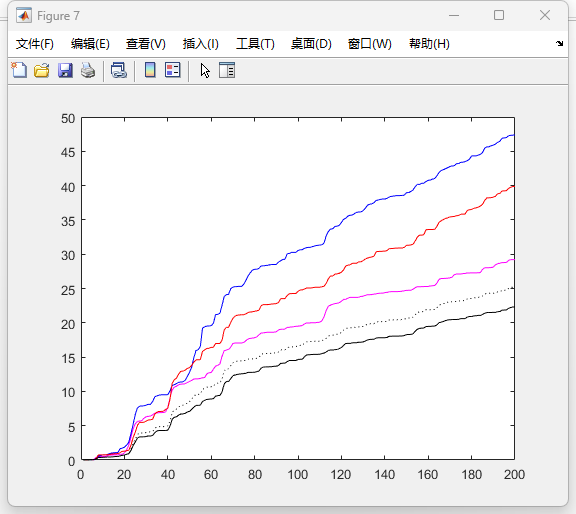Click the New Figure toolbar icon
576x514 pixels.
[x=19, y=70]
